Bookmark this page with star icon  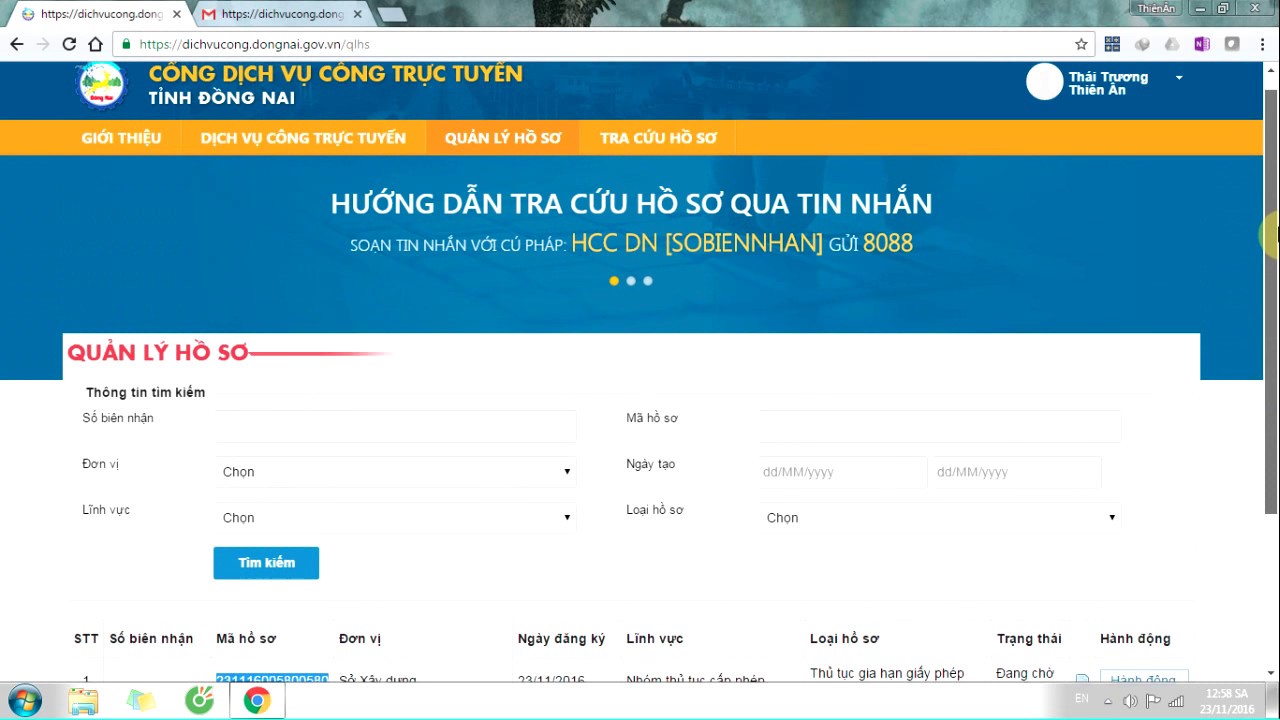point(1081,44)
